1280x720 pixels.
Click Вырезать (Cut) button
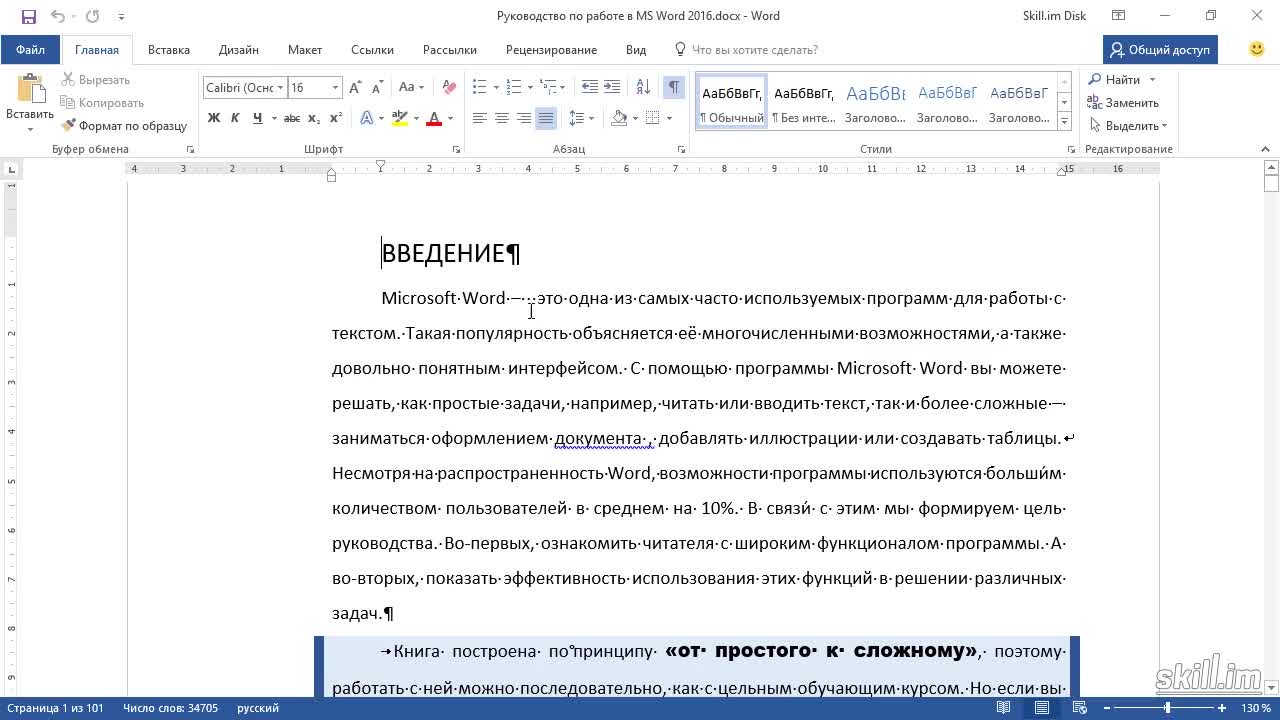[96, 80]
